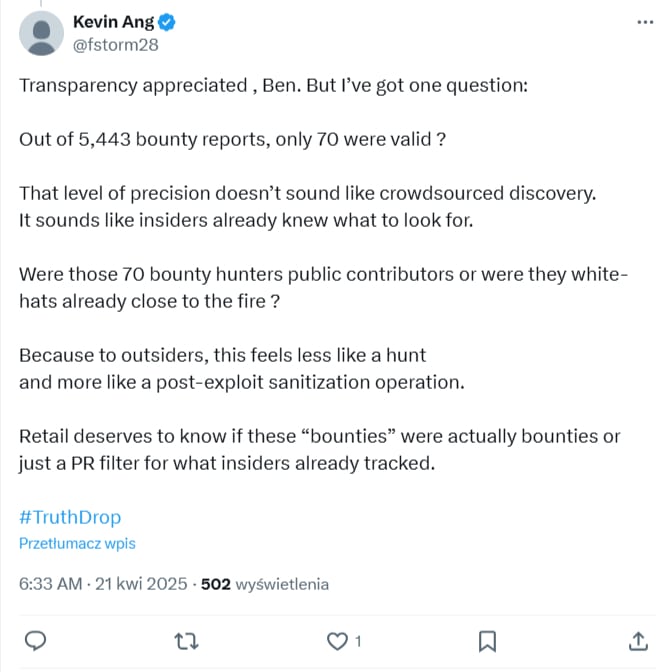This screenshot has width=664, height=672.
Task: Toggle the bookmark icon
Action: tap(487, 641)
